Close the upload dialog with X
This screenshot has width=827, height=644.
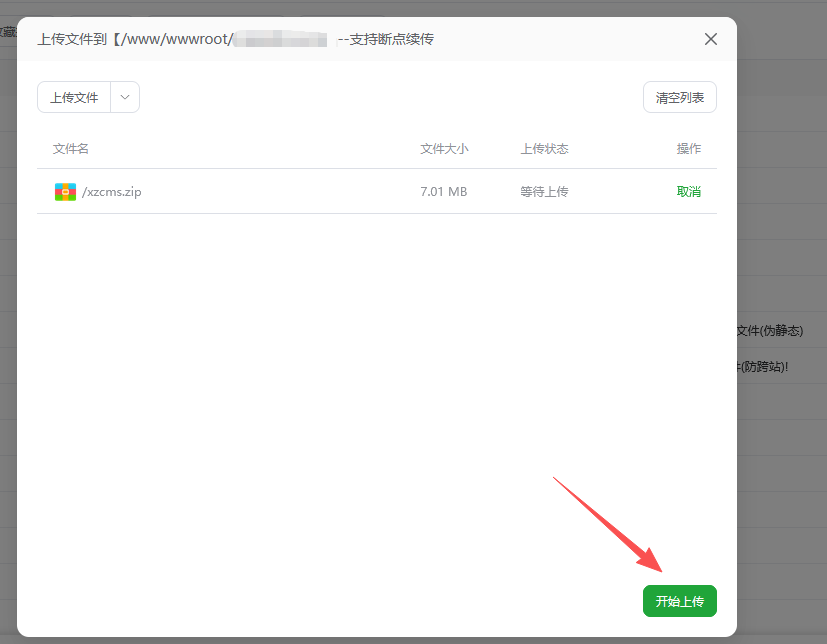point(711,39)
